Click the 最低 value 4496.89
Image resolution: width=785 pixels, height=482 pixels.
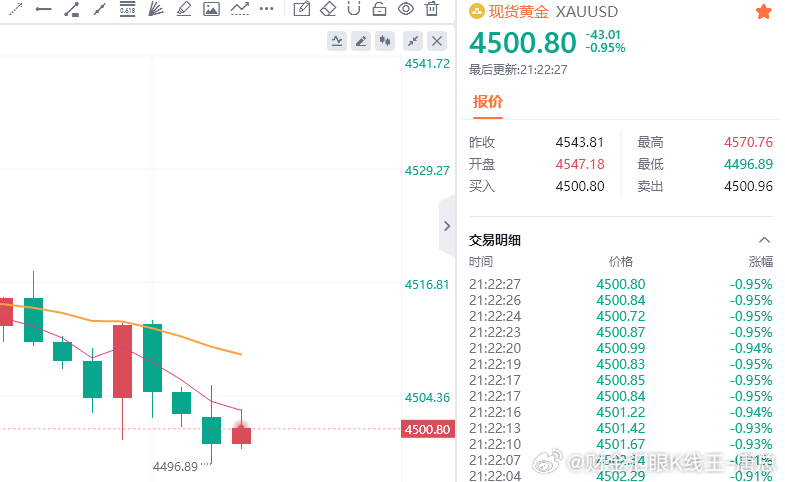coord(748,165)
